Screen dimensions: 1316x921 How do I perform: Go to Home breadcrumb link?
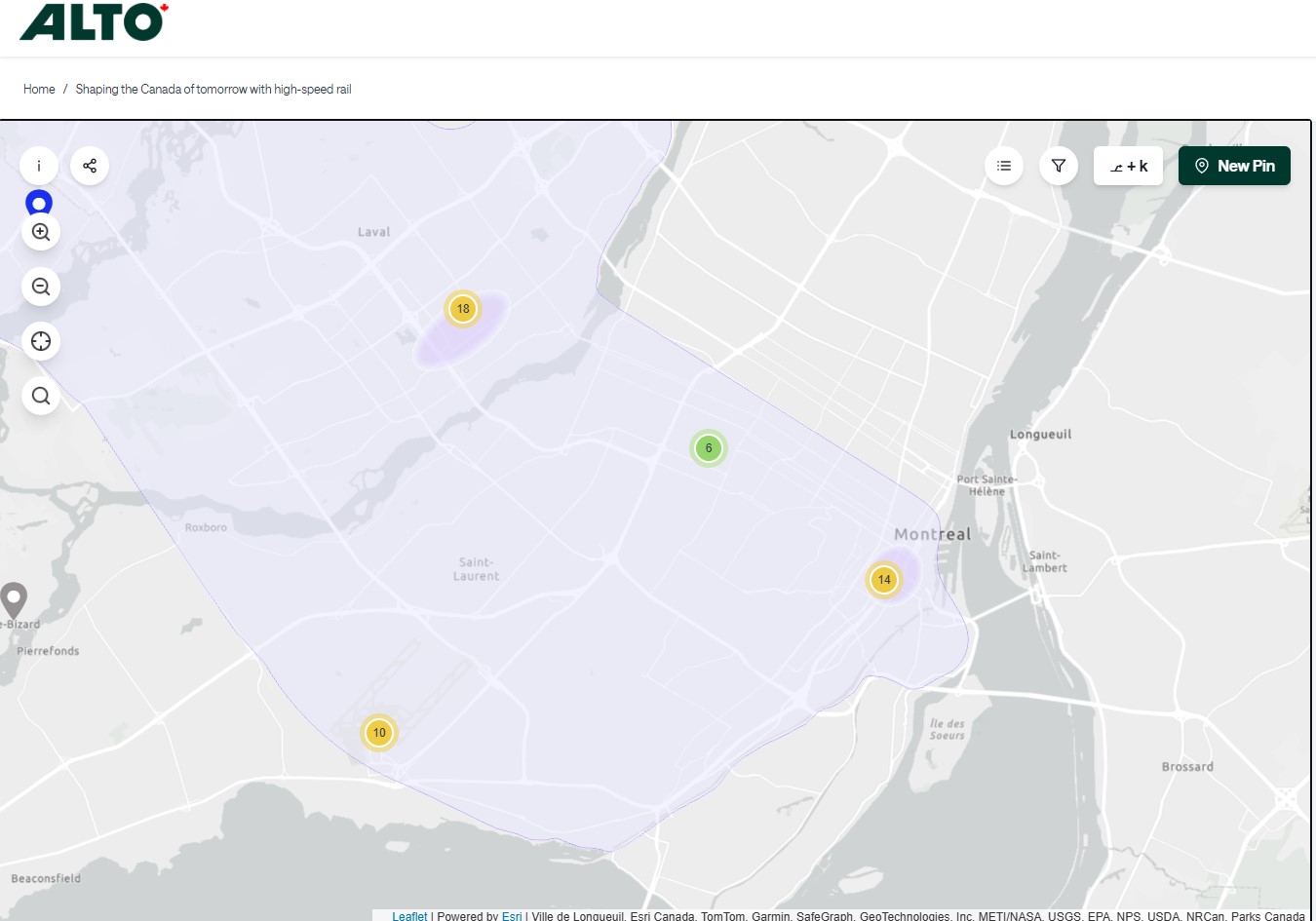pyautogui.click(x=39, y=89)
